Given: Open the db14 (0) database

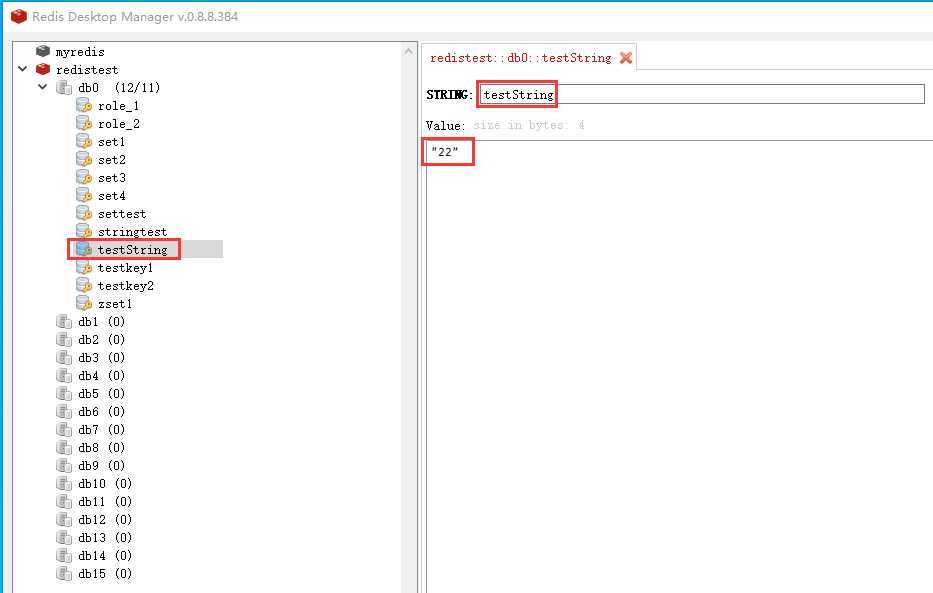Looking at the screenshot, I should (x=105, y=556).
